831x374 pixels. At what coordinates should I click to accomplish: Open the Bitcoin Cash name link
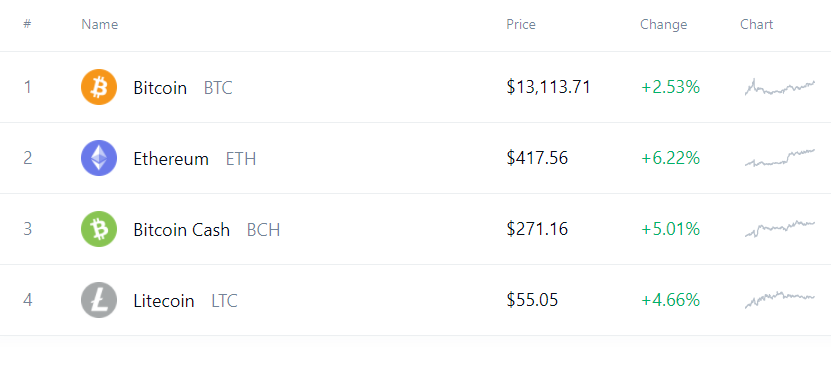tap(182, 229)
